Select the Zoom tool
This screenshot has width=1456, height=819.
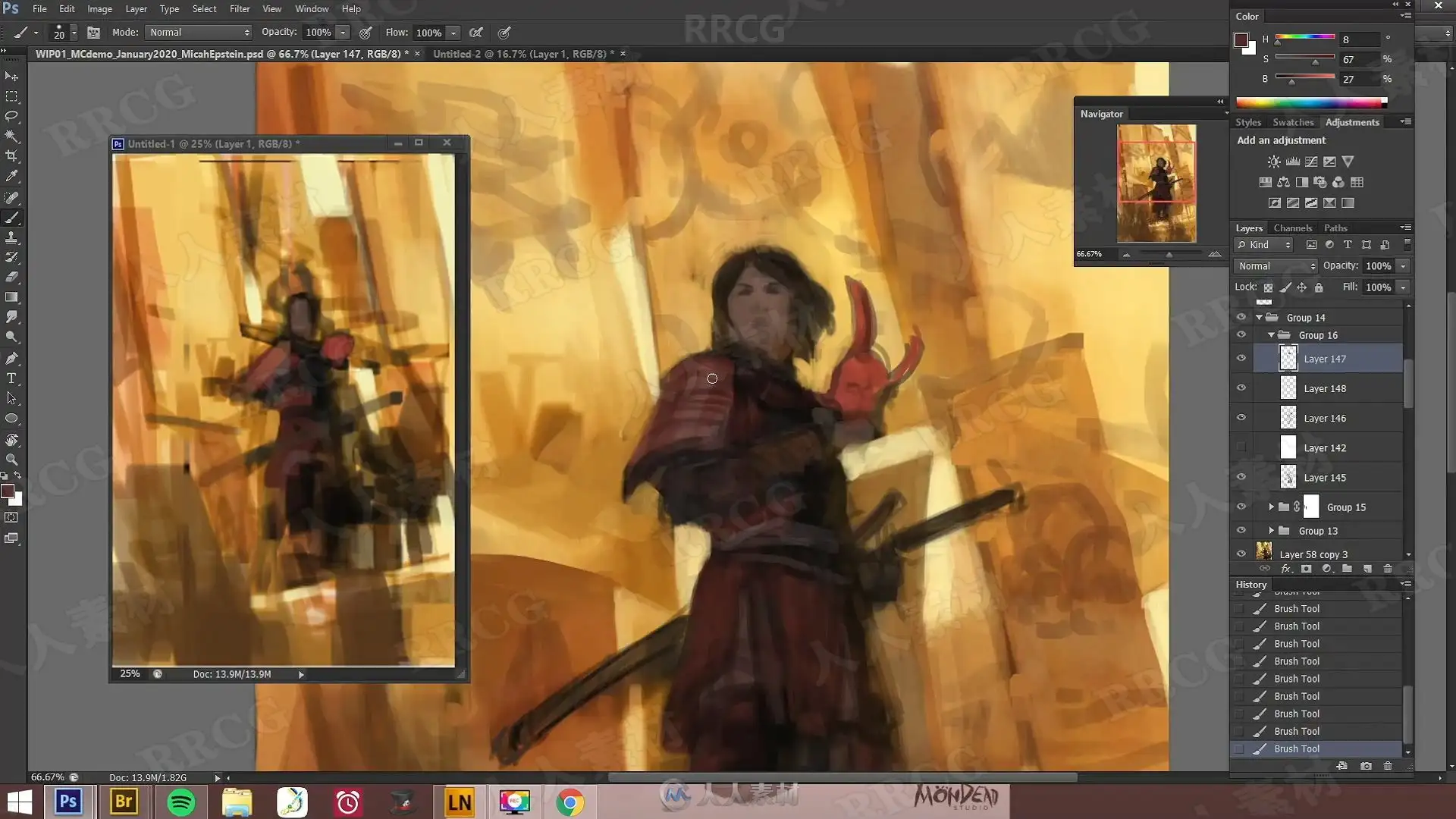(11, 460)
